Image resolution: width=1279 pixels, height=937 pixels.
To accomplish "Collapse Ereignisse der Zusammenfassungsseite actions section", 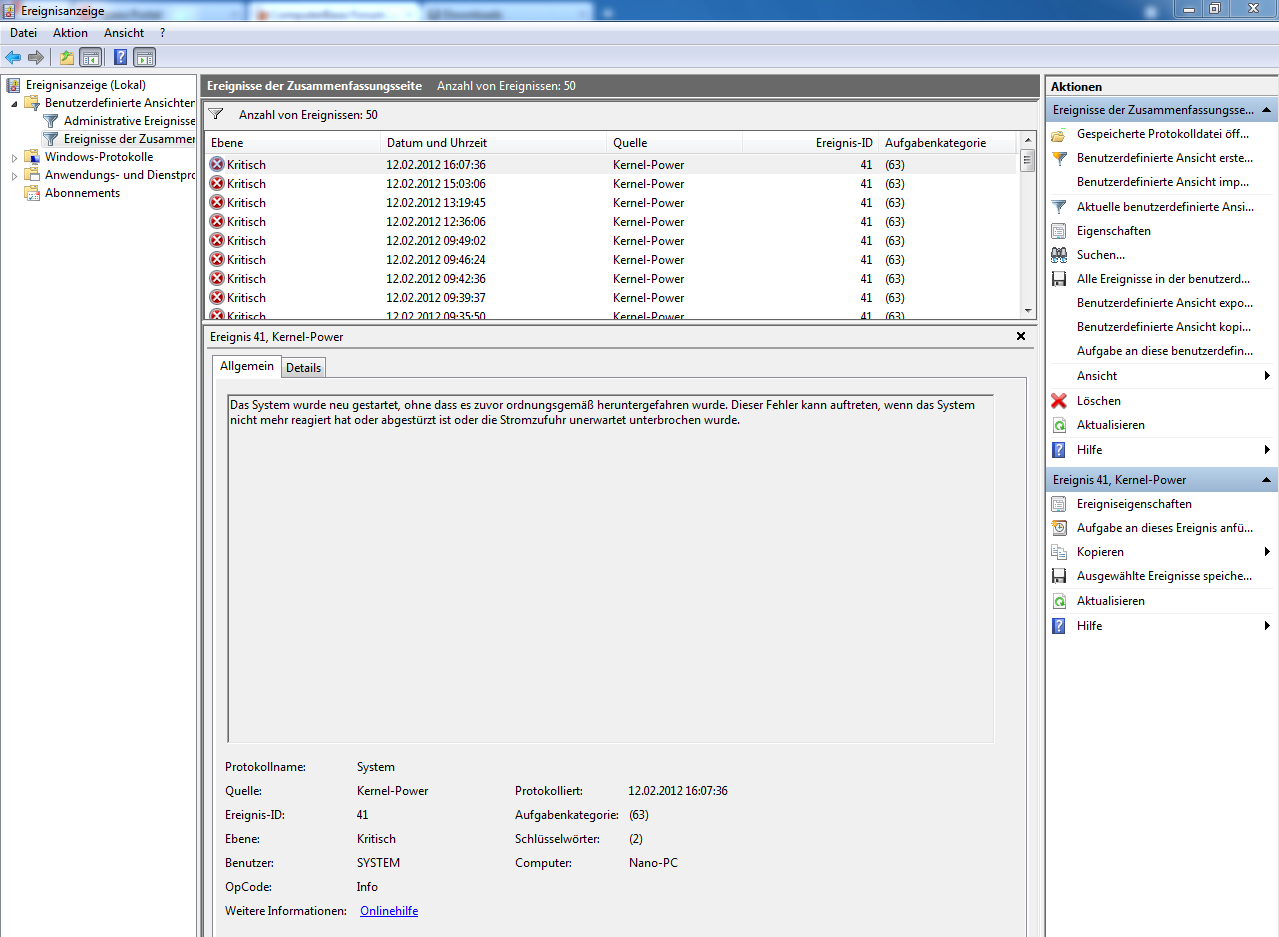I will point(1266,110).
